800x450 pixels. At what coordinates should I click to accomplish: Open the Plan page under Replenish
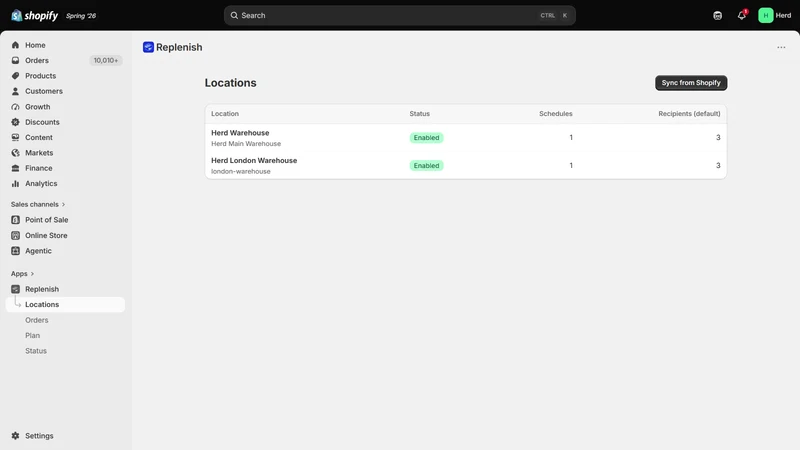pos(33,335)
